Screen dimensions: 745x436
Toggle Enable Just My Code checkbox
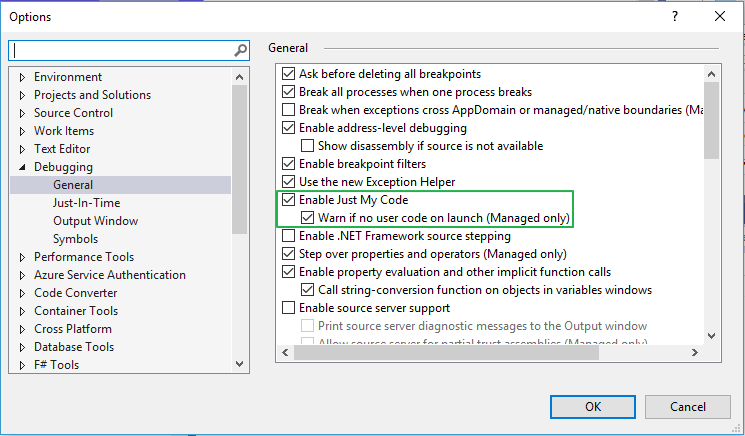(290, 200)
